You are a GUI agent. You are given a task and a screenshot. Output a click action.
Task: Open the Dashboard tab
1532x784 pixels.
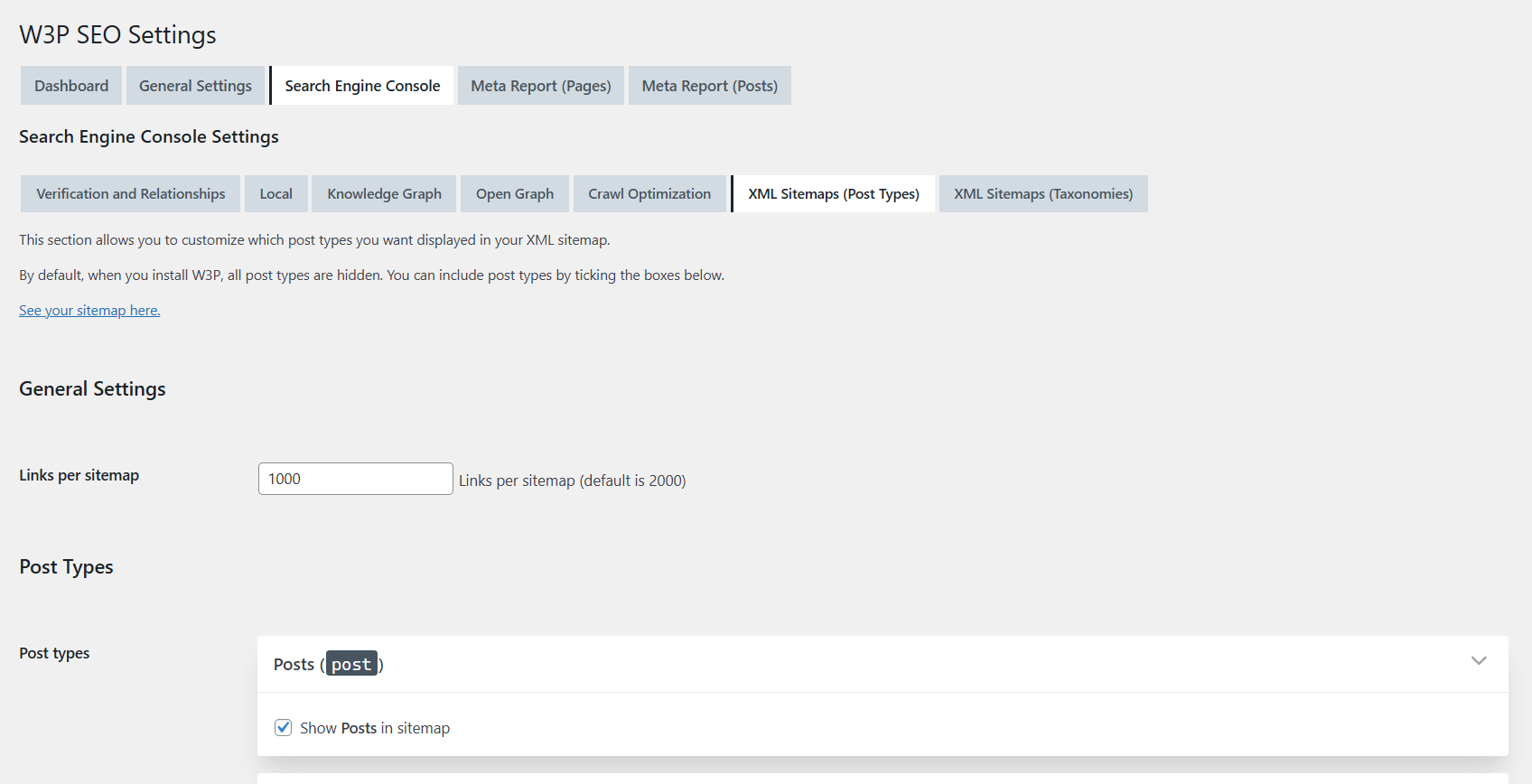[x=71, y=86]
